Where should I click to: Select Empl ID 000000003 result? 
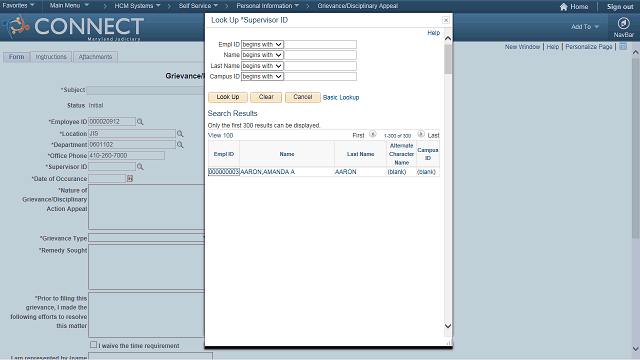pyautogui.click(x=224, y=172)
